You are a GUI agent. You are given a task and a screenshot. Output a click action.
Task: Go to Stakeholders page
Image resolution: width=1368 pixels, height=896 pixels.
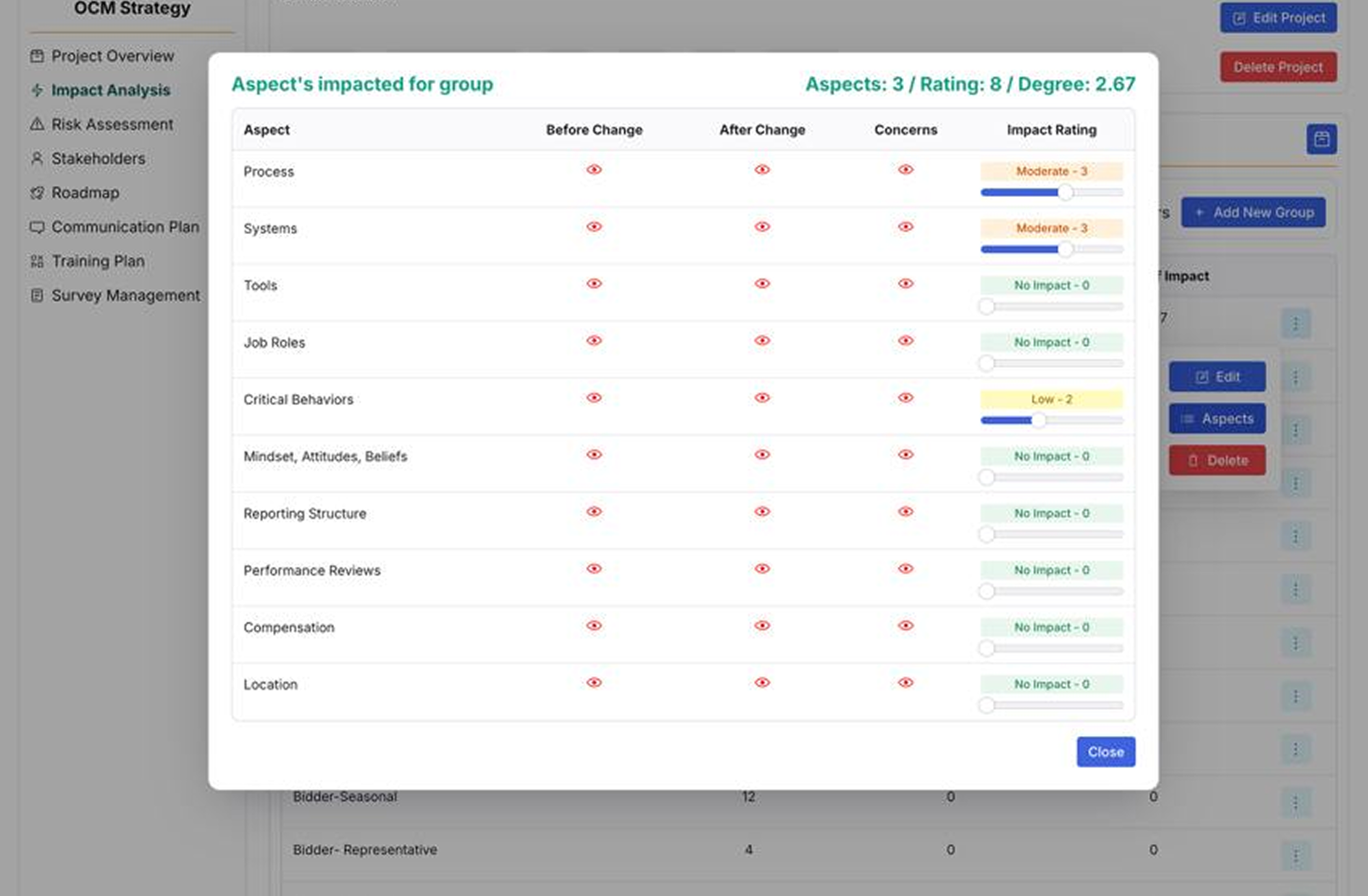[88, 159]
